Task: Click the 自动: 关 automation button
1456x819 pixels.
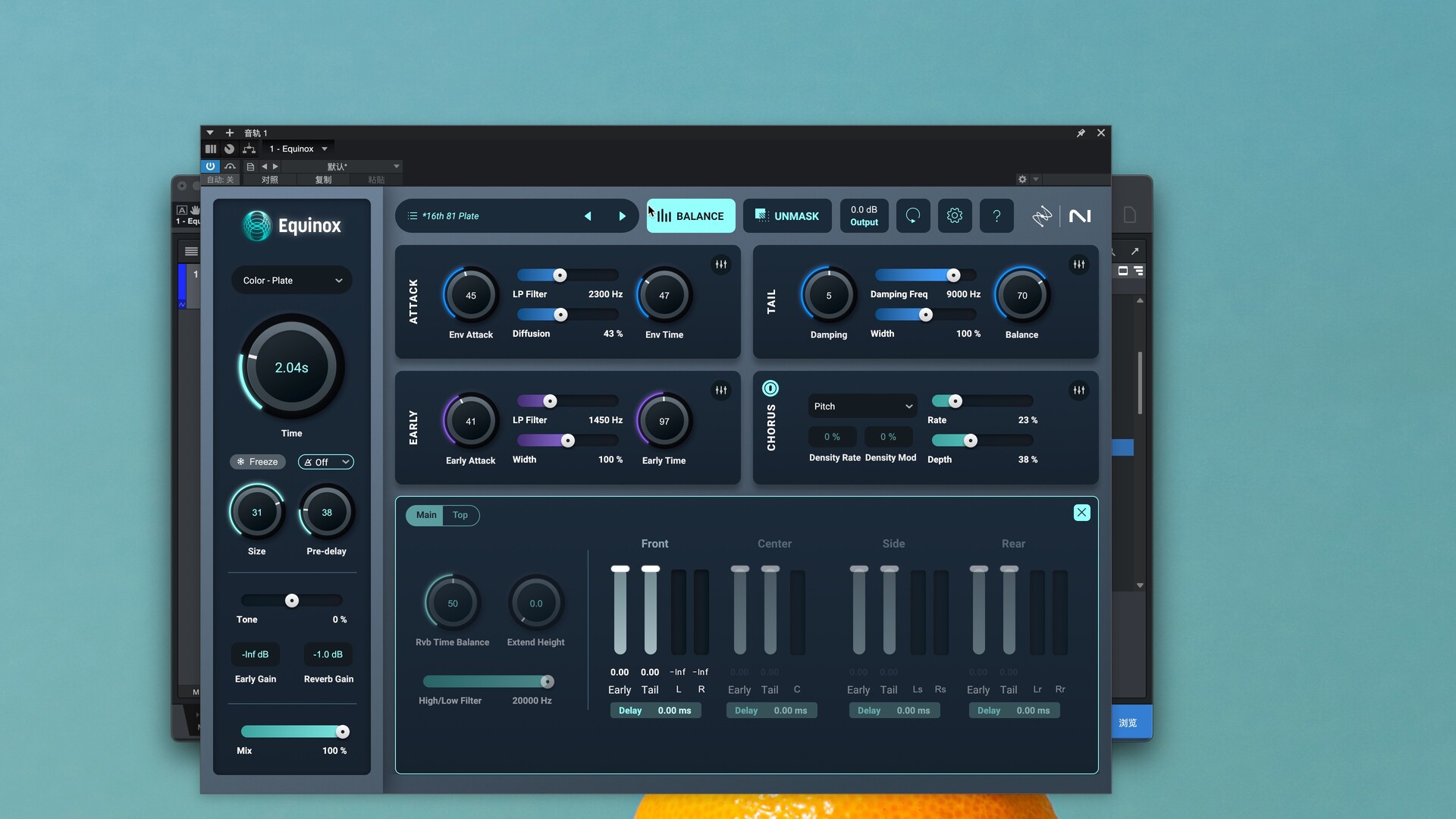Action: pyautogui.click(x=221, y=180)
